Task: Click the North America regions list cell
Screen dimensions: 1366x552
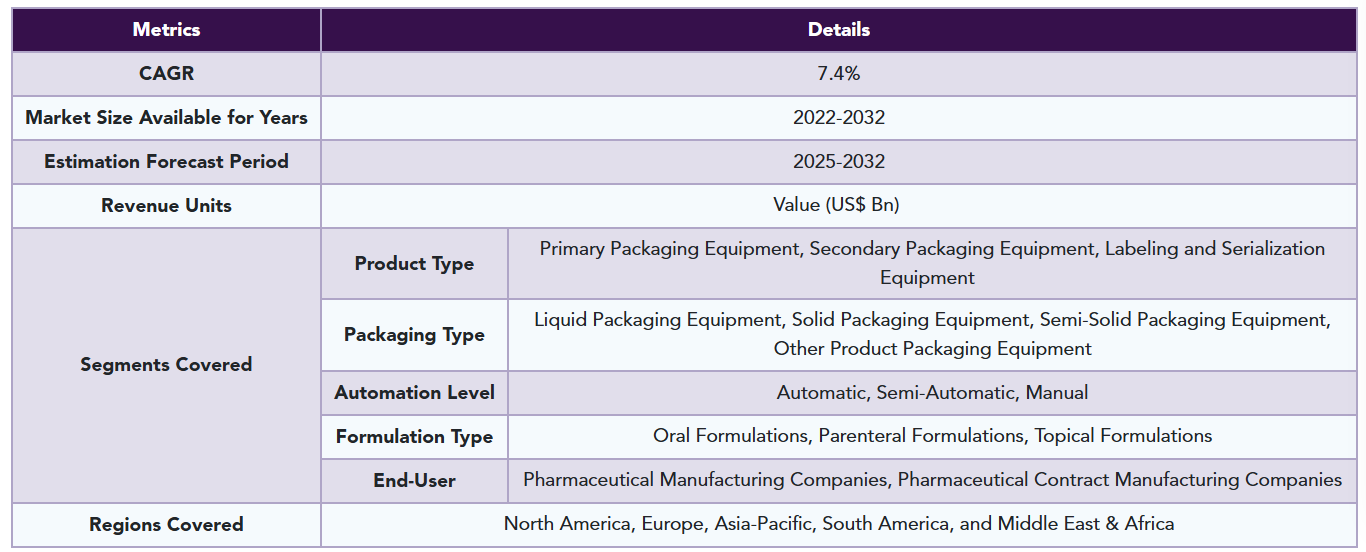Action: tap(838, 525)
